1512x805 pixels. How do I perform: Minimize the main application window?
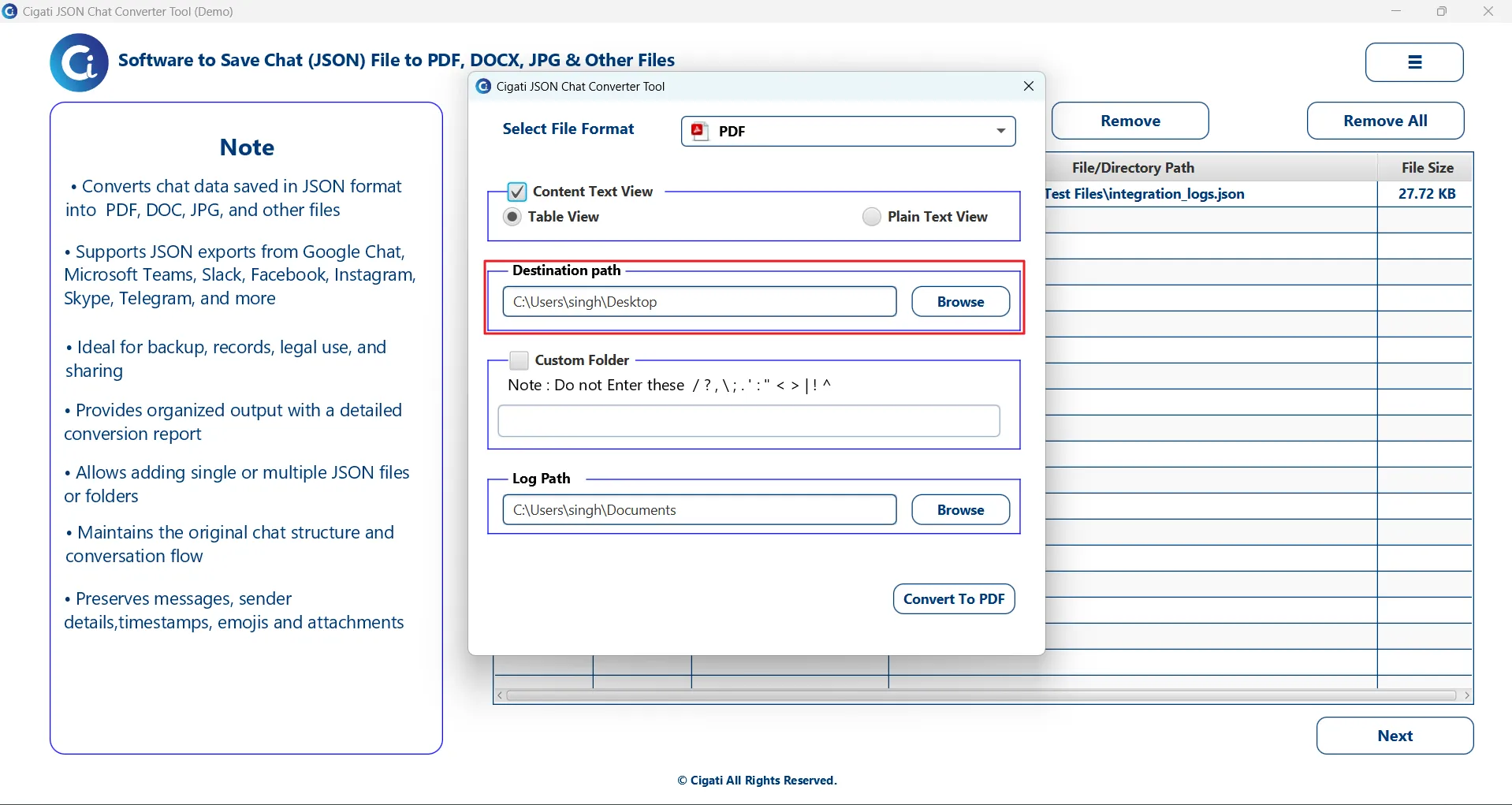1396,11
